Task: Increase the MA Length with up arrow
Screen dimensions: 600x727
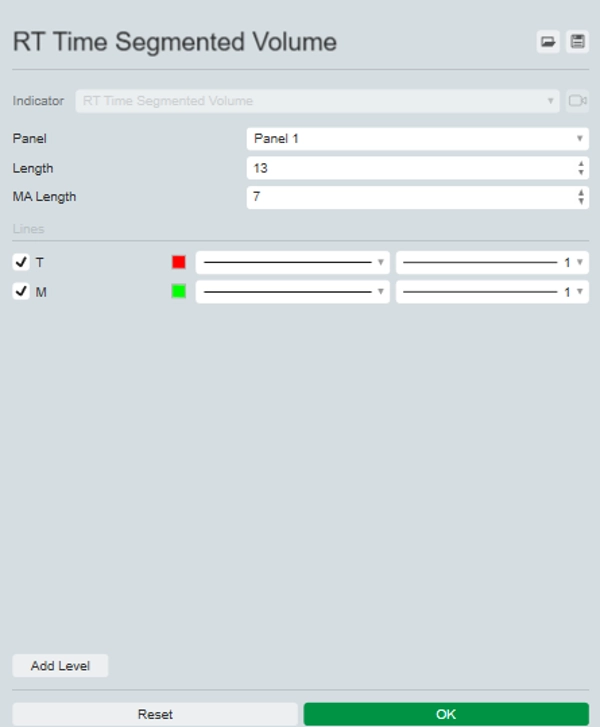Action: (581, 192)
